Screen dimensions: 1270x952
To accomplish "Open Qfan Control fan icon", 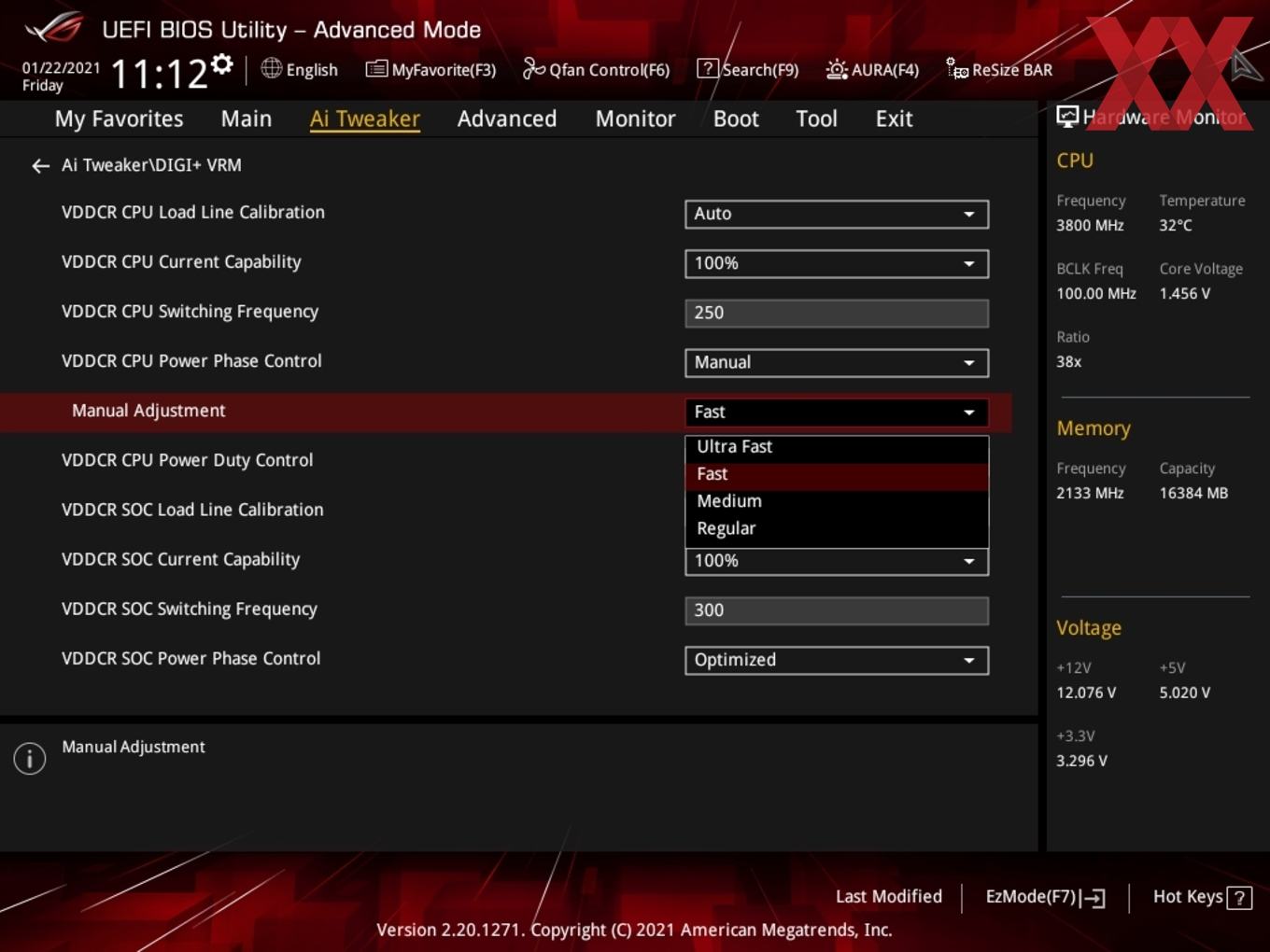I will 533,68.
